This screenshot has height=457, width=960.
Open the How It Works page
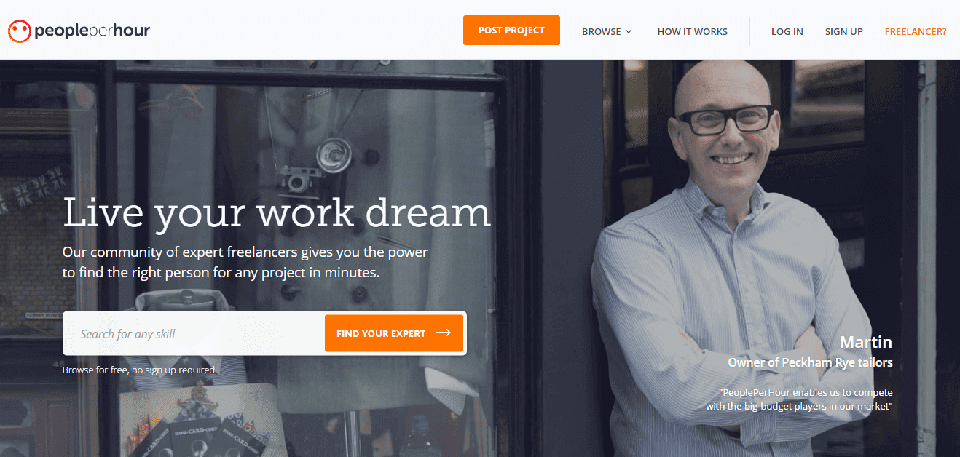692,31
